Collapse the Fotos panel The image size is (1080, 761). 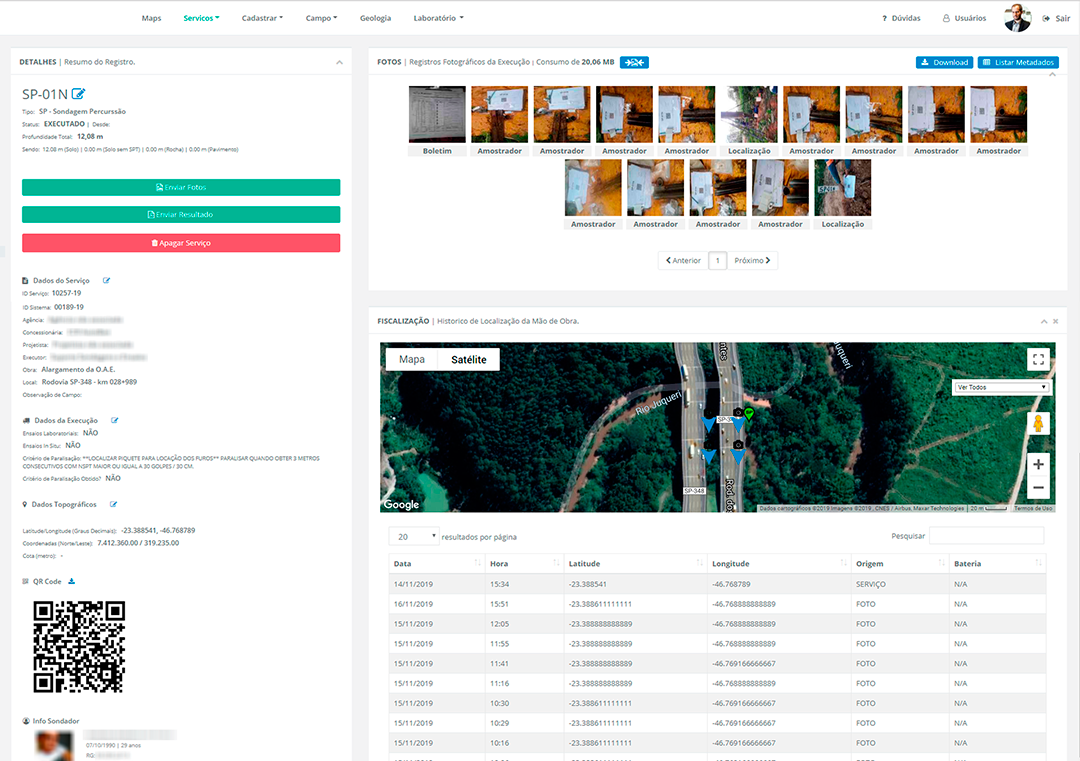(x=1052, y=74)
